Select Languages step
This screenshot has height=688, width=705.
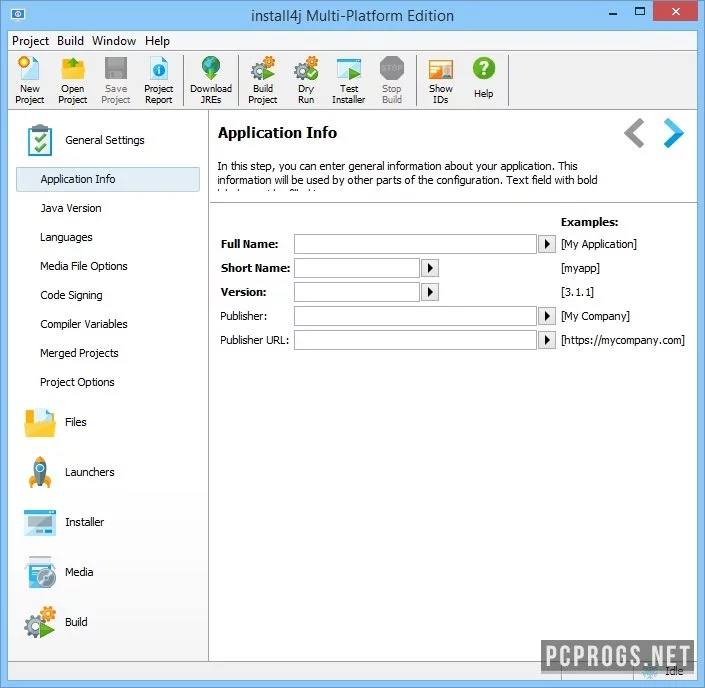(66, 237)
